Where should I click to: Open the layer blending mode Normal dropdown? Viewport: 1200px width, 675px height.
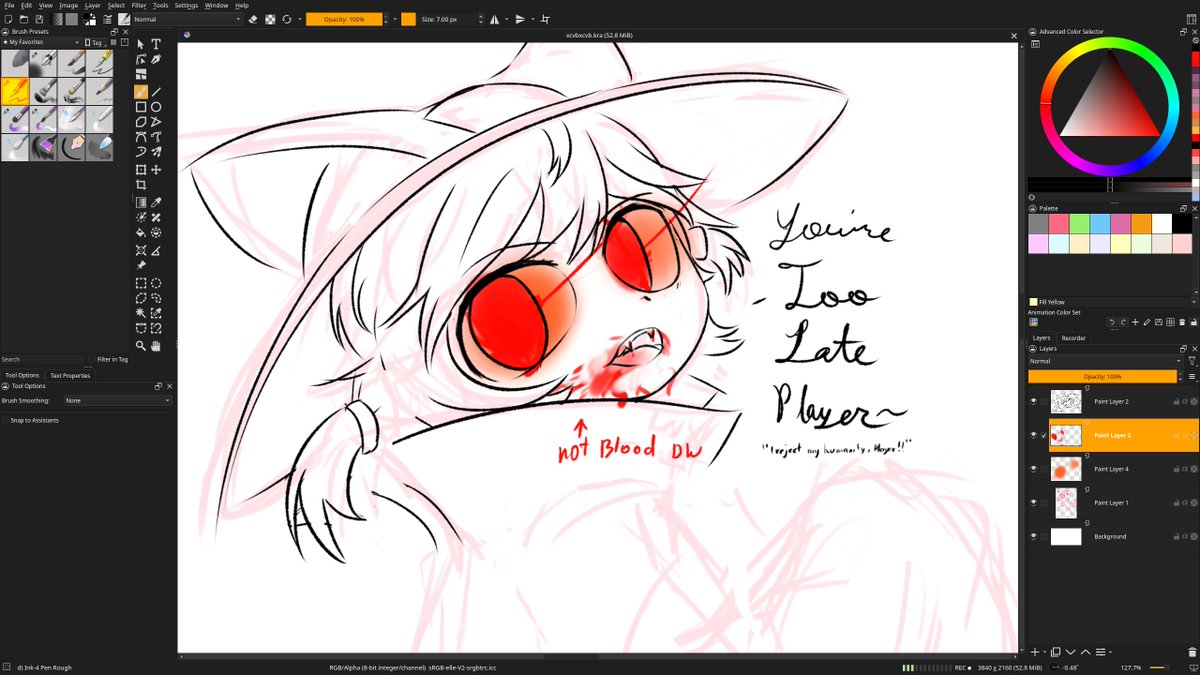pos(1104,361)
